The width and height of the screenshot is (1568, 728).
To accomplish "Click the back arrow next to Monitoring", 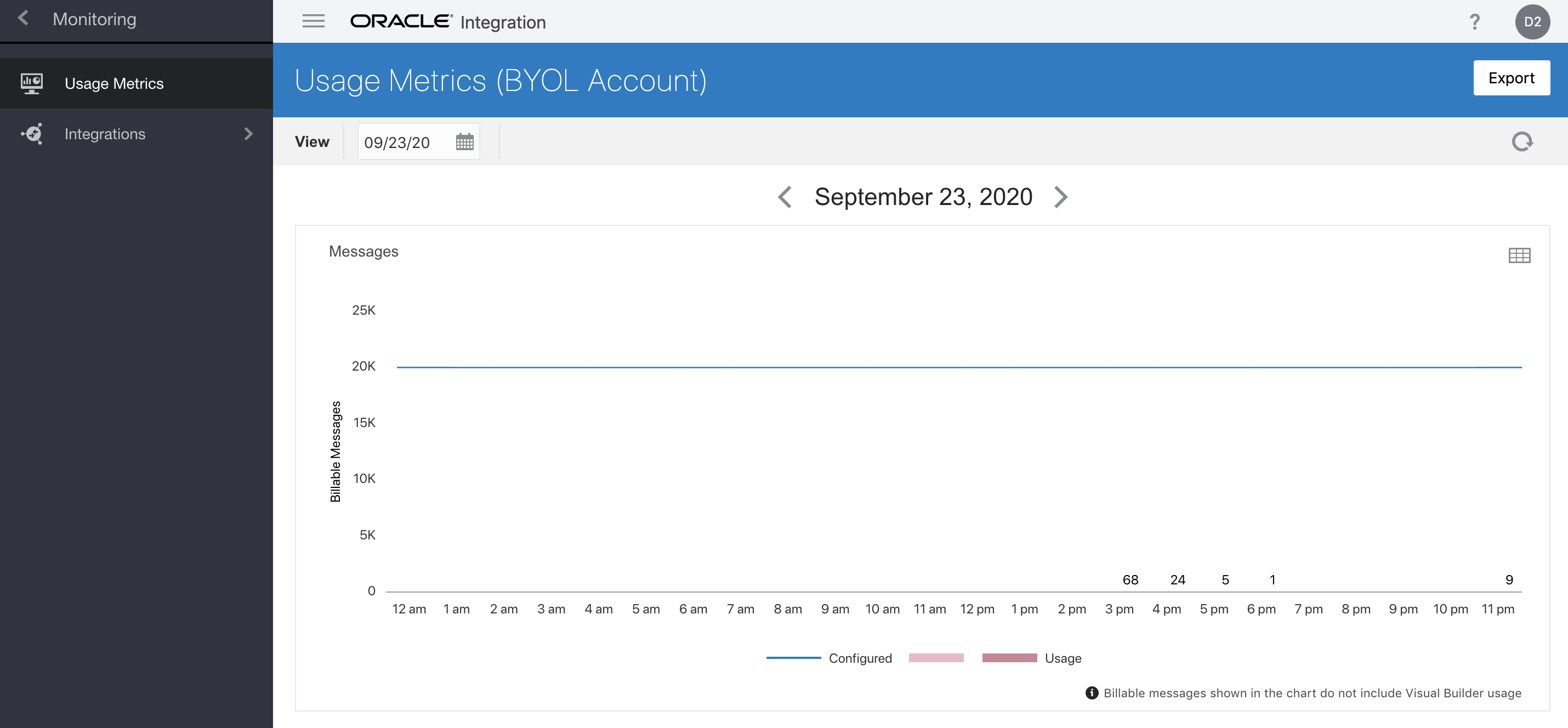I will tap(23, 18).
